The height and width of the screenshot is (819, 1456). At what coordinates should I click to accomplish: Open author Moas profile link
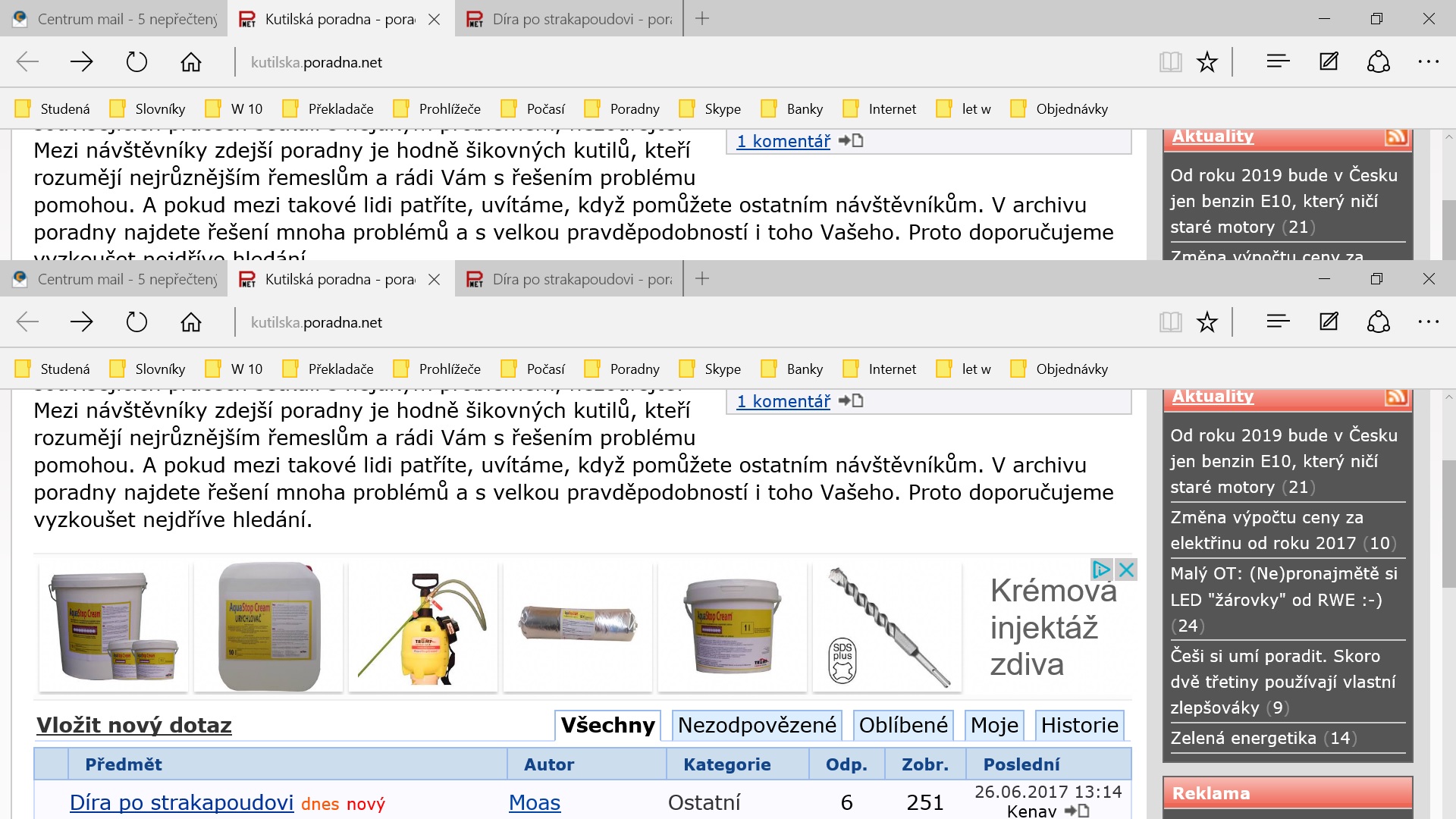click(x=535, y=802)
